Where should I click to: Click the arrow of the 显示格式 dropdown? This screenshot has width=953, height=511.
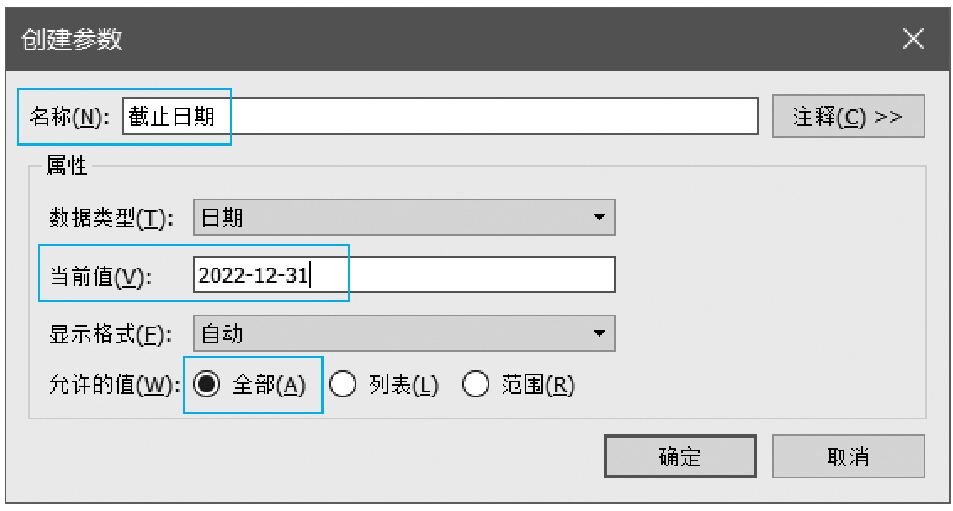[x=598, y=333]
